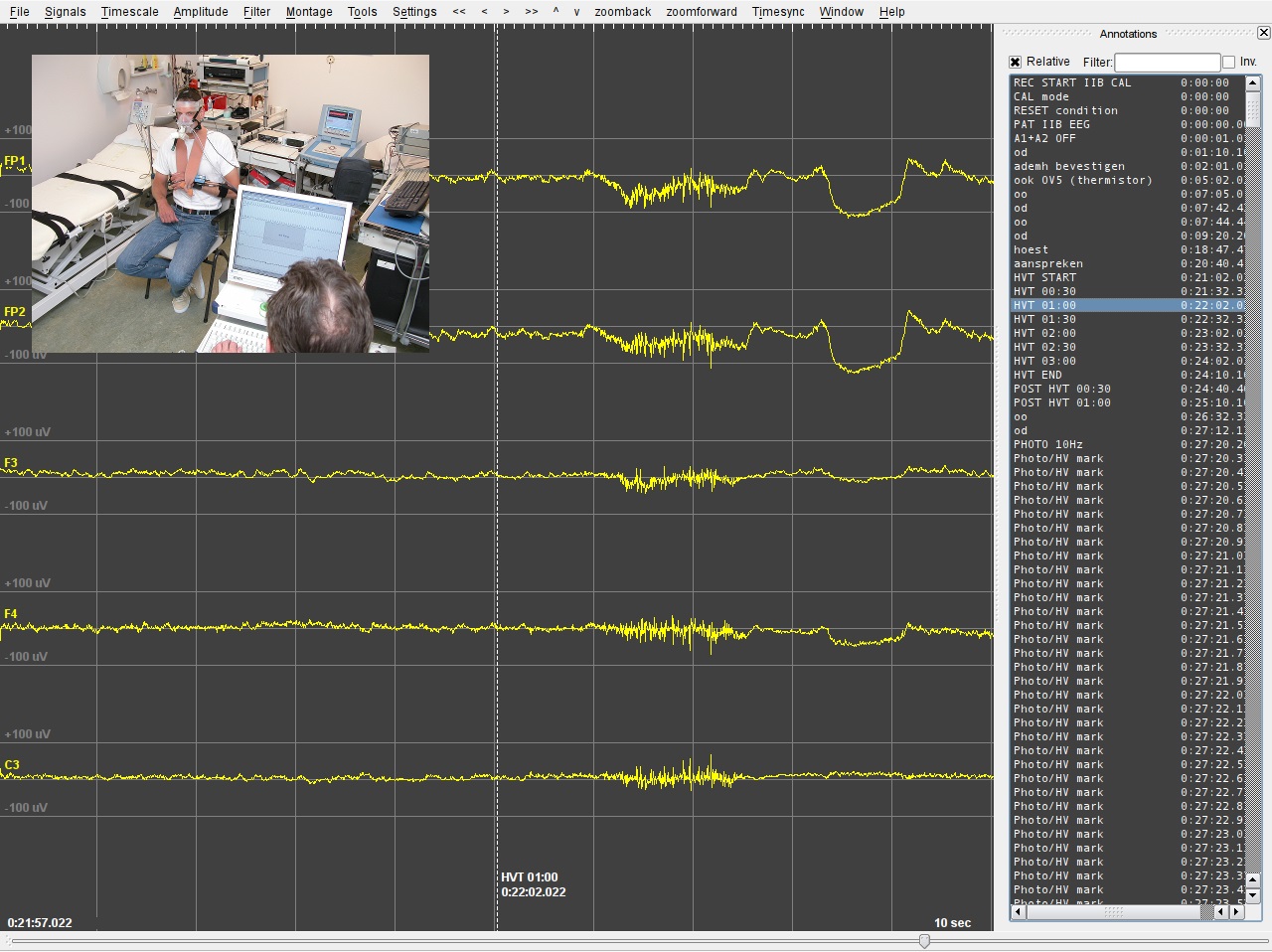
Task: Open the Montage menu
Action: point(309,12)
